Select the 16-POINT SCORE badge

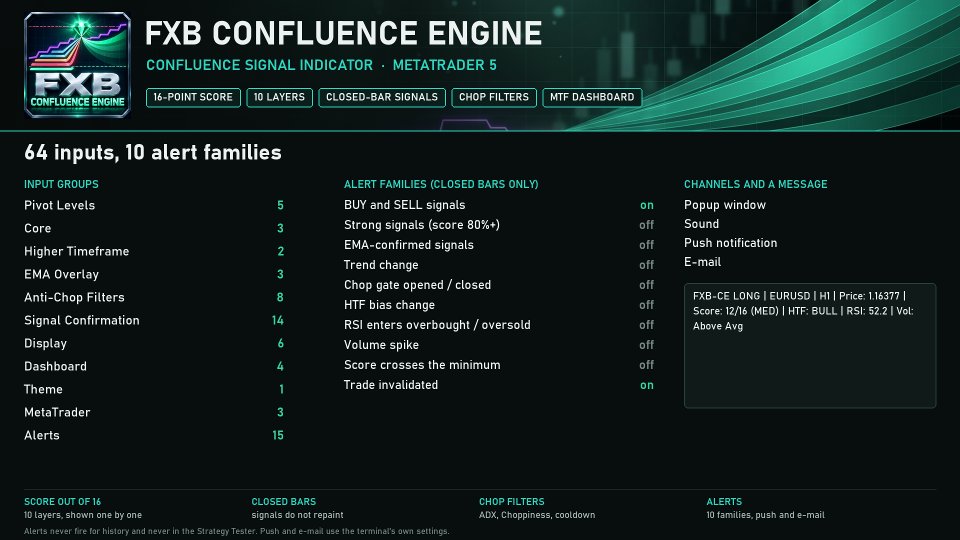tap(193, 97)
